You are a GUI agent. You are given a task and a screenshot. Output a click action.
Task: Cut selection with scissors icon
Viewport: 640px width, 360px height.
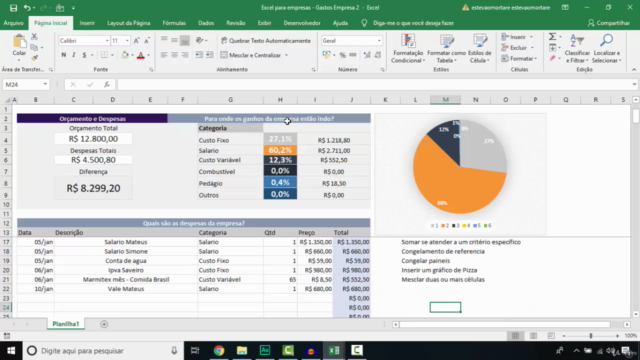pos(35,37)
